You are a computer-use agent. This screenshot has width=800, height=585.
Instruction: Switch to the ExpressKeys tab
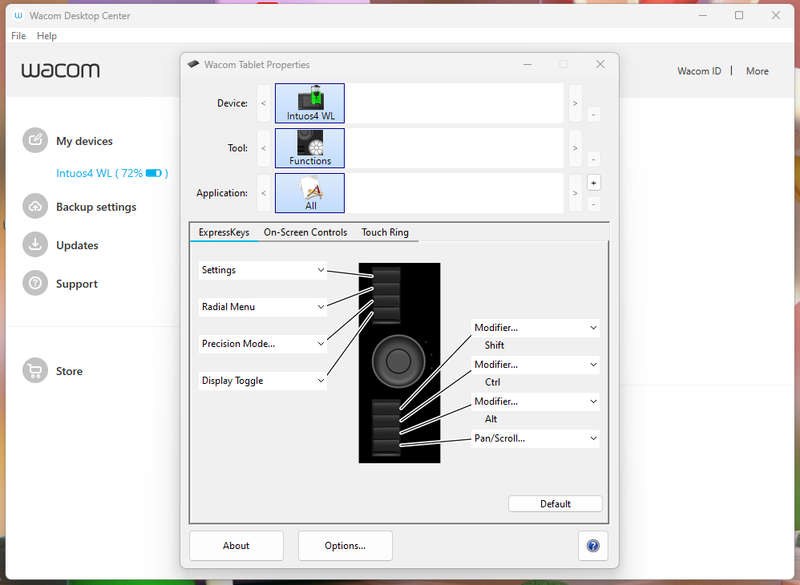click(x=224, y=233)
